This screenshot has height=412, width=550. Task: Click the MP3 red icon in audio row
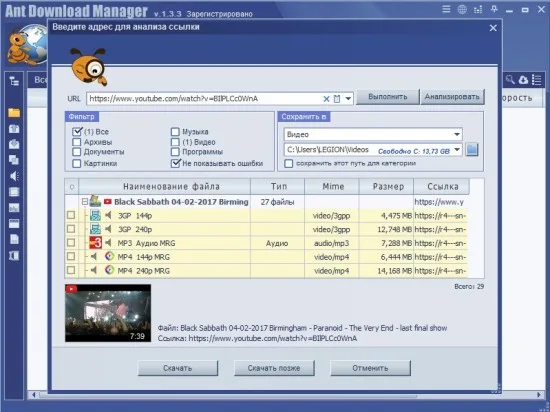pos(95,243)
